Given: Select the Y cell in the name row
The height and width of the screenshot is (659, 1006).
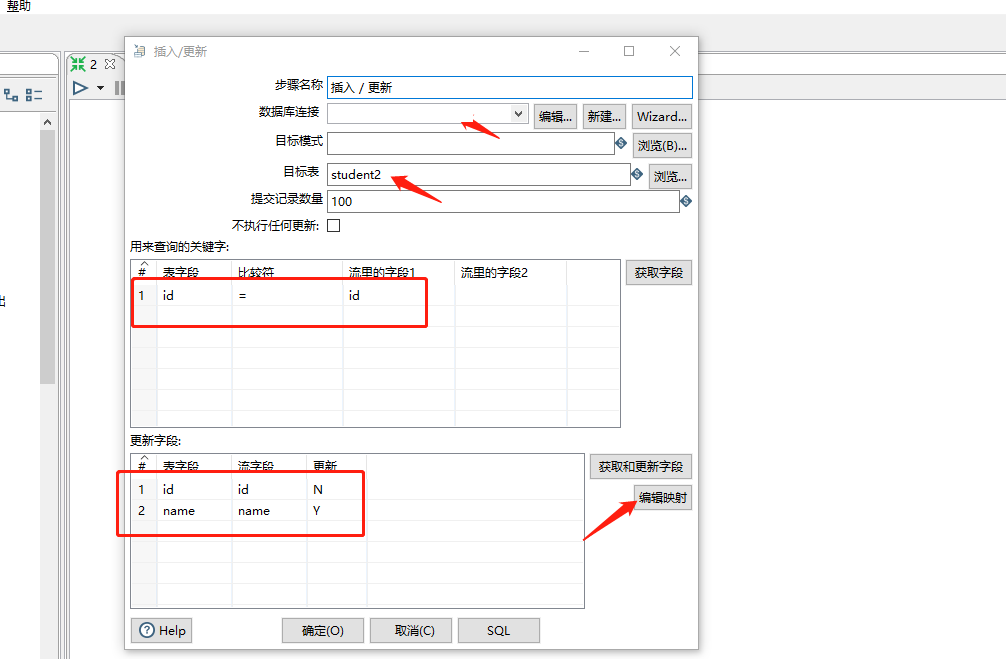Looking at the screenshot, I should pos(336,511).
